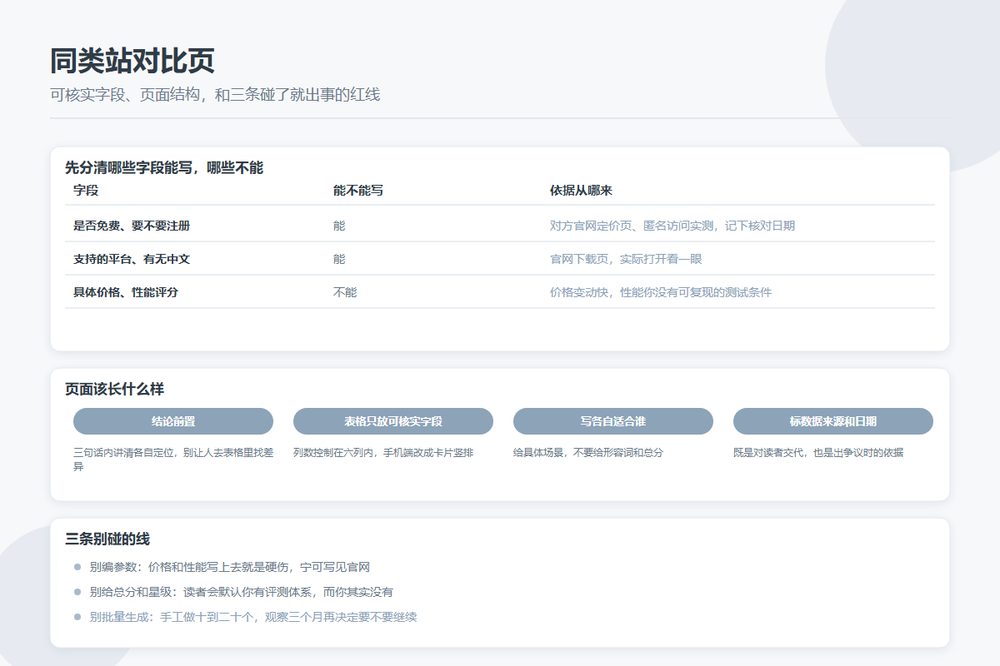The height and width of the screenshot is (666, 1000).
Task: Click the 写各自适合谁 pill button
Action: pos(613,421)
